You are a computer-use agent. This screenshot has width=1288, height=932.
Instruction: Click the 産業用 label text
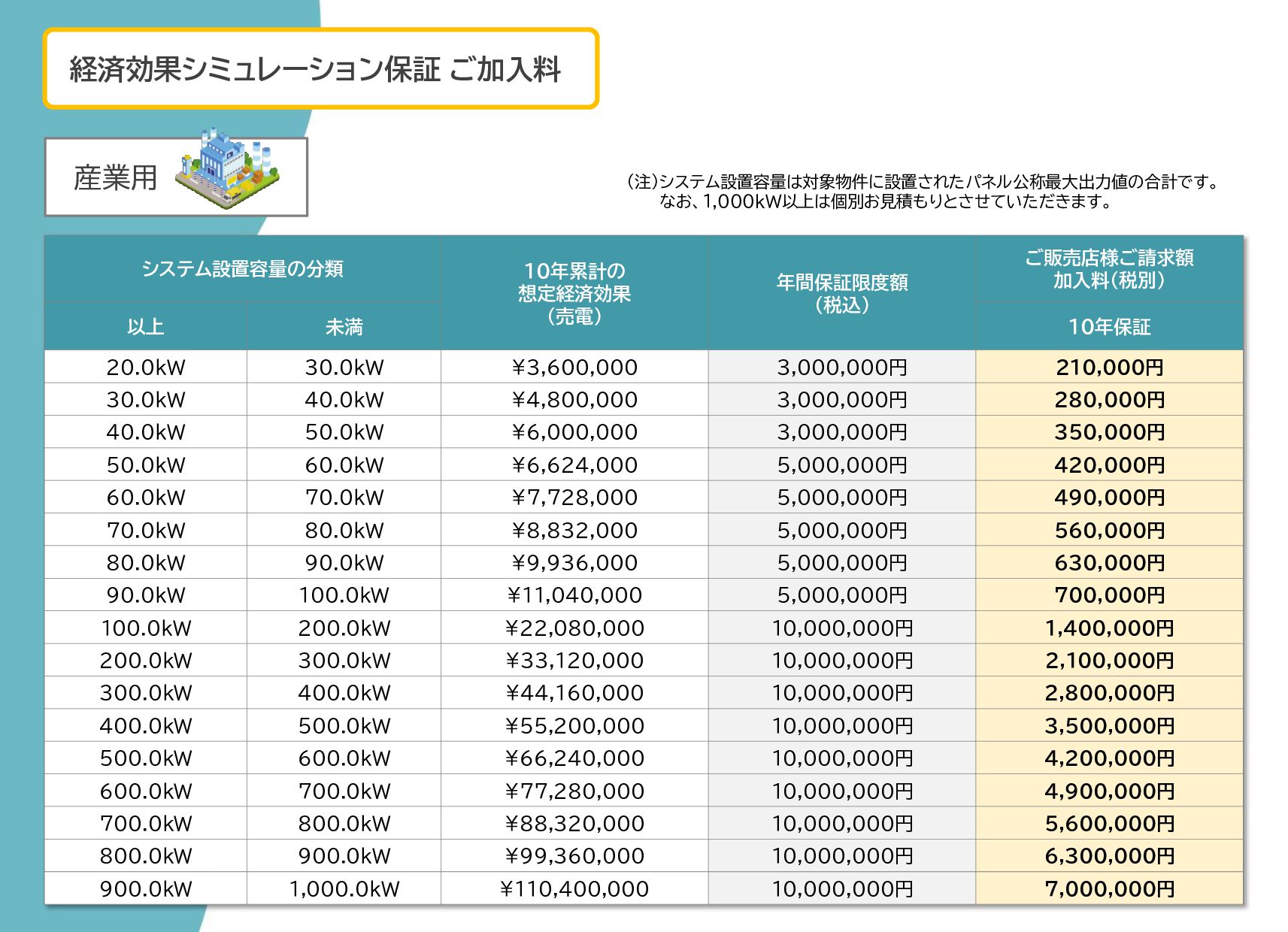(115, 177)
